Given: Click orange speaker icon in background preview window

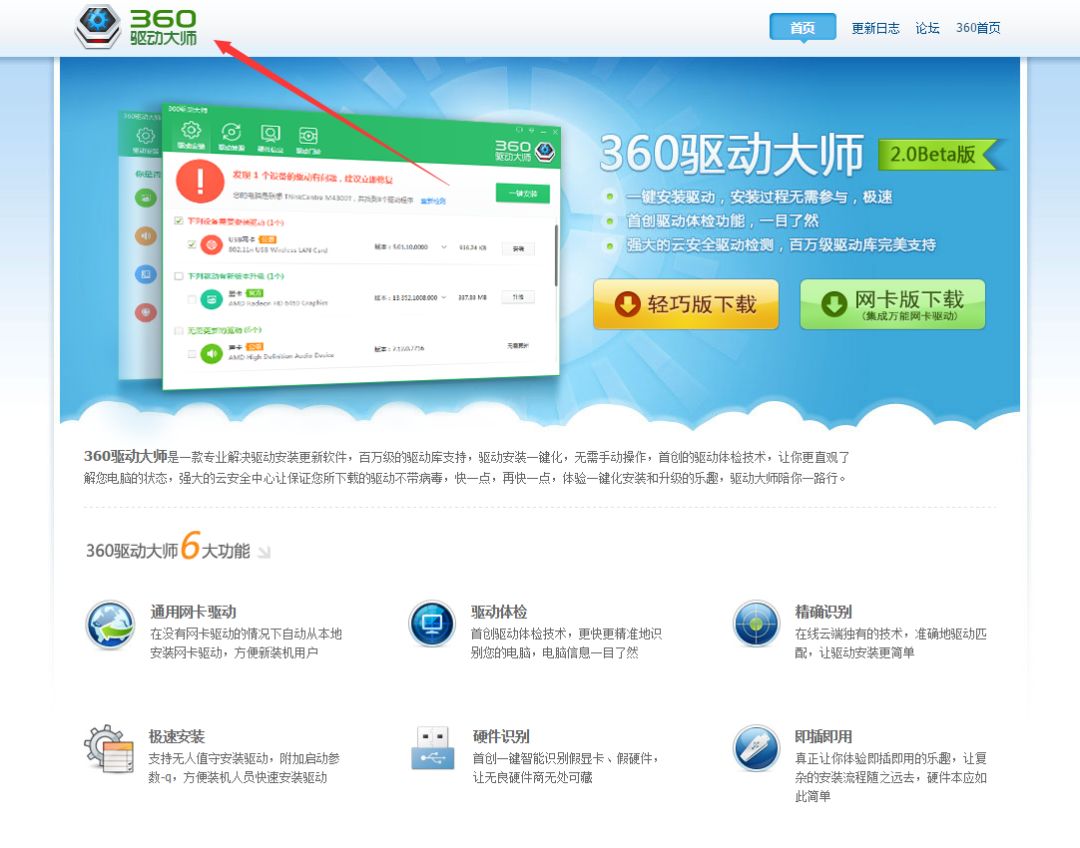Looking at the screenshot, I should [x=145, y=236].
